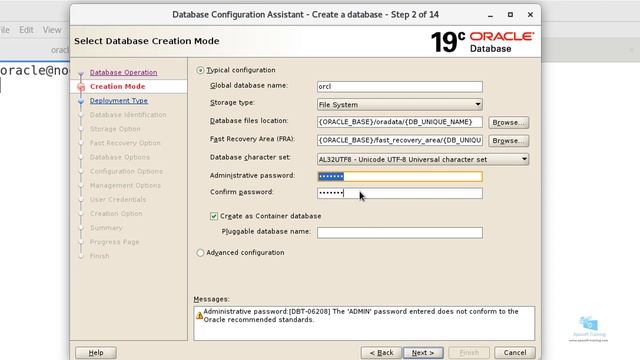Open the Edit menu in background terminal

[x=26, y=30]
